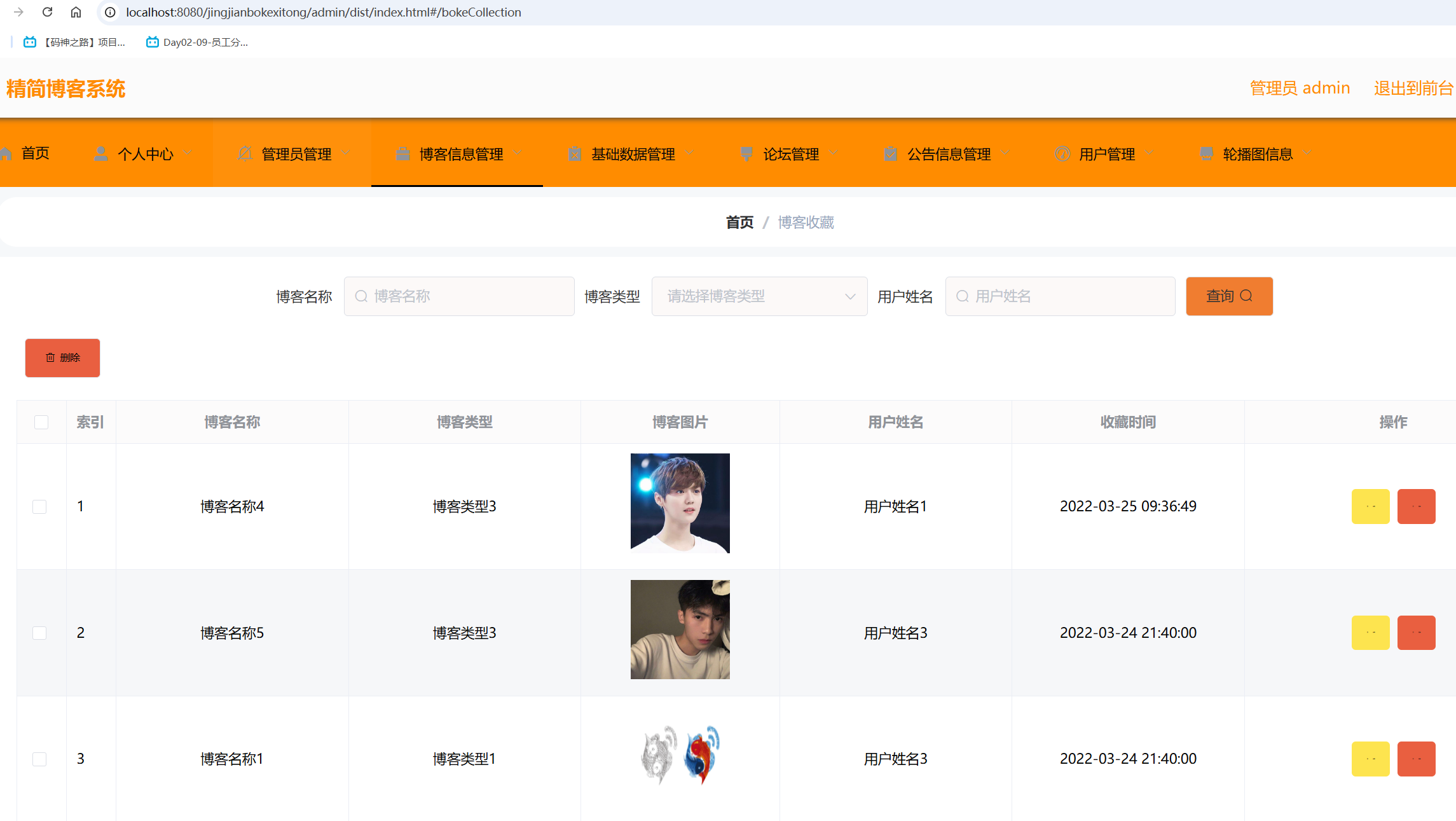Open the 博客名称5 portrait thumbnail
1456x821 pixels.
(680, 630)
